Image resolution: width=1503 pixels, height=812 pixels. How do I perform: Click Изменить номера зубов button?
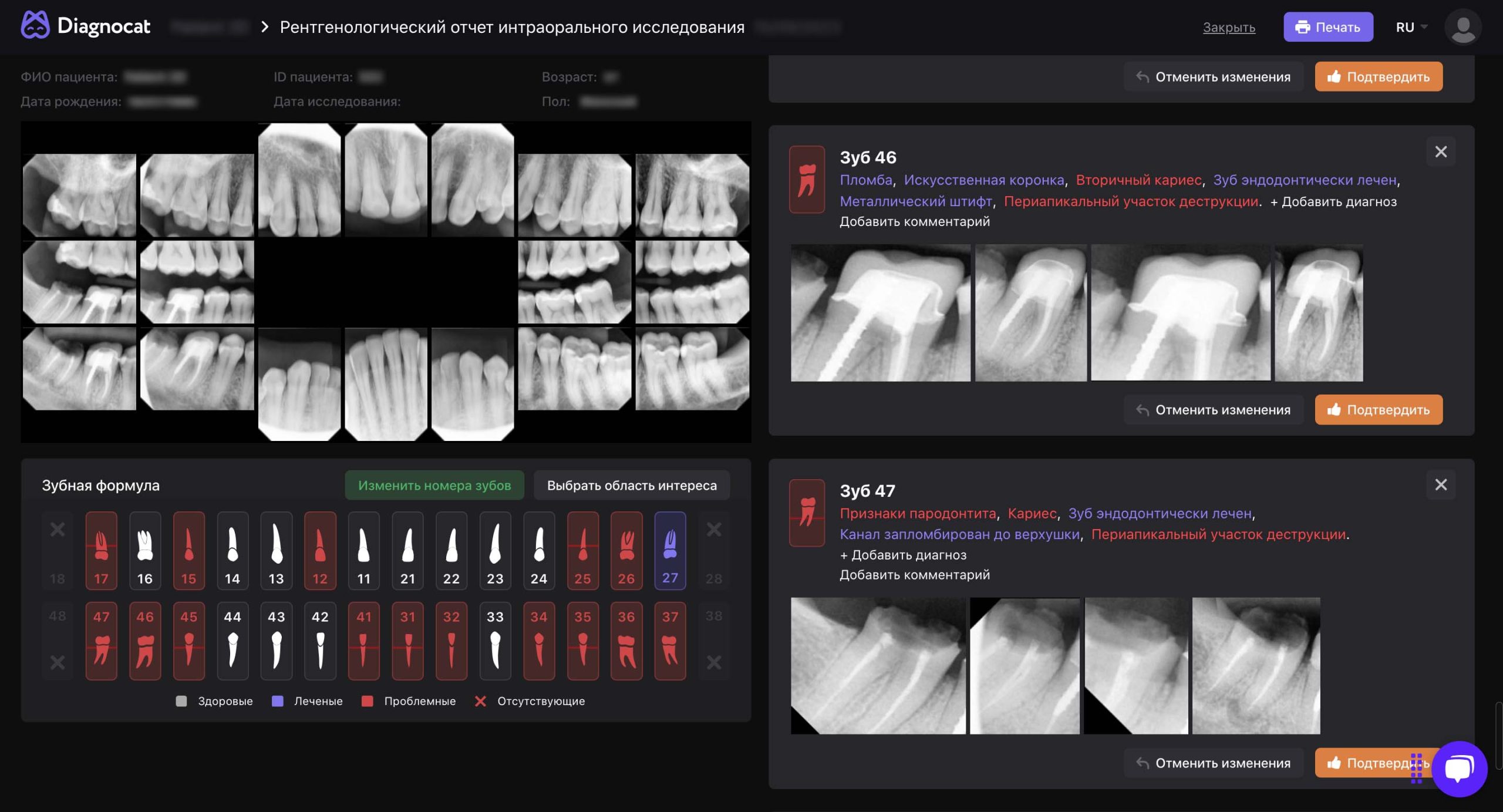coord(434,485)
